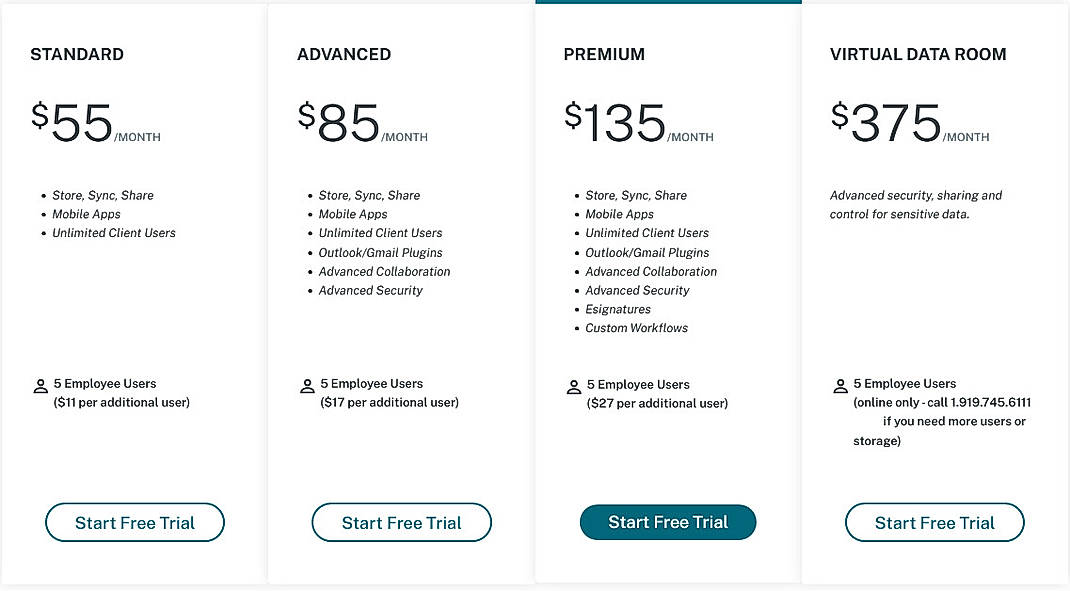Start free trial for the Virtual Data Room
Viewport: 1070px width, 591px height.
click(x=934, y=522)
